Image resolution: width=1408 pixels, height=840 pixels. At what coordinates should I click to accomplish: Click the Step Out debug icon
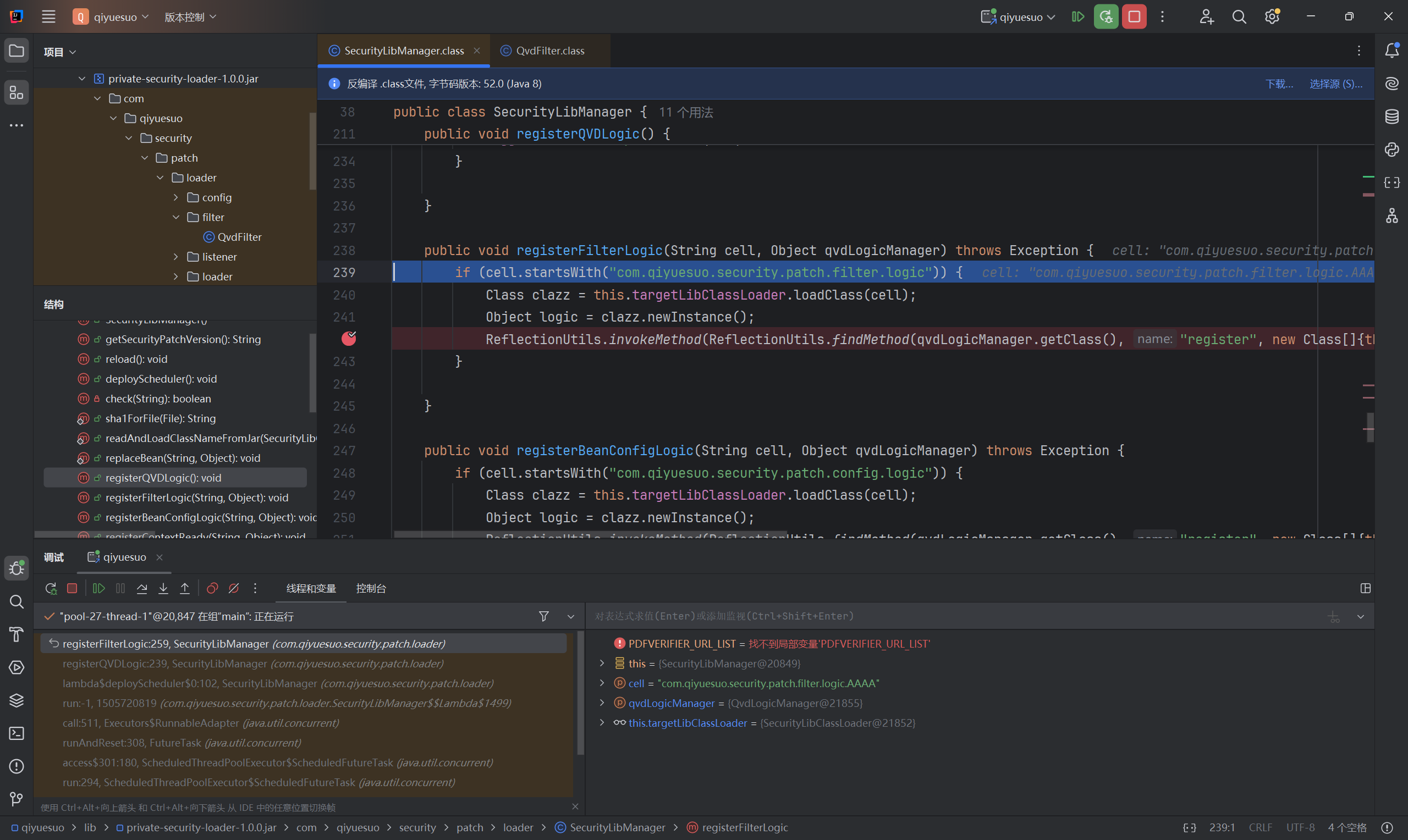pos(185,588)
